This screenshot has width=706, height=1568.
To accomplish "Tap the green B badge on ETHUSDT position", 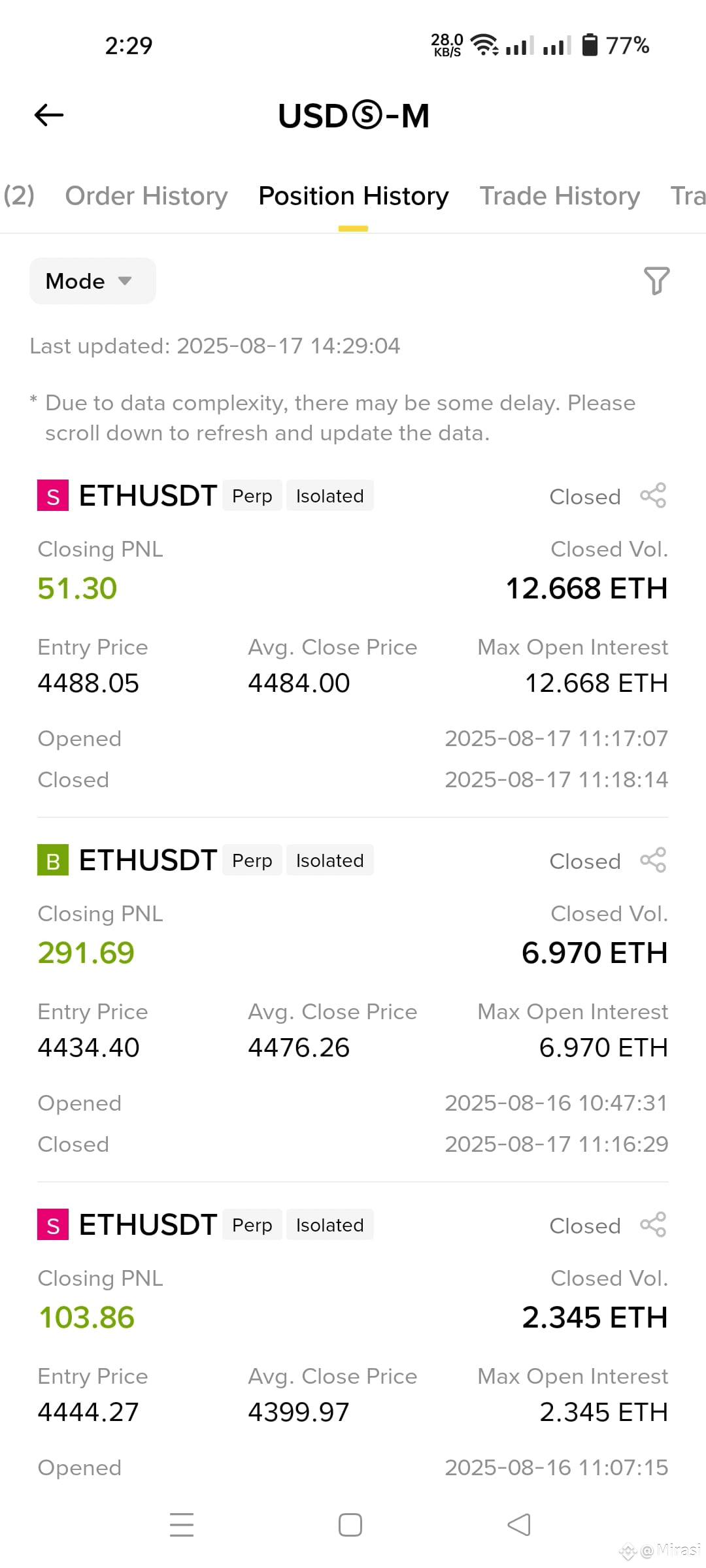I will 53,860.
